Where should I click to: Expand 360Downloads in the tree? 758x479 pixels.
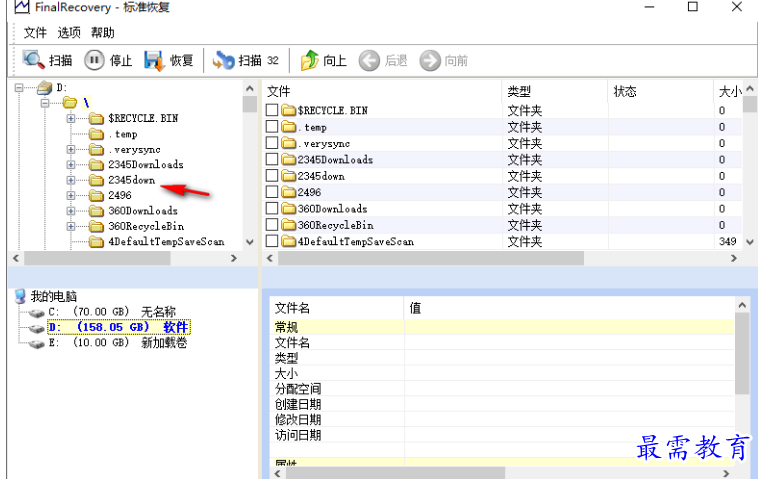pos(71,211)
